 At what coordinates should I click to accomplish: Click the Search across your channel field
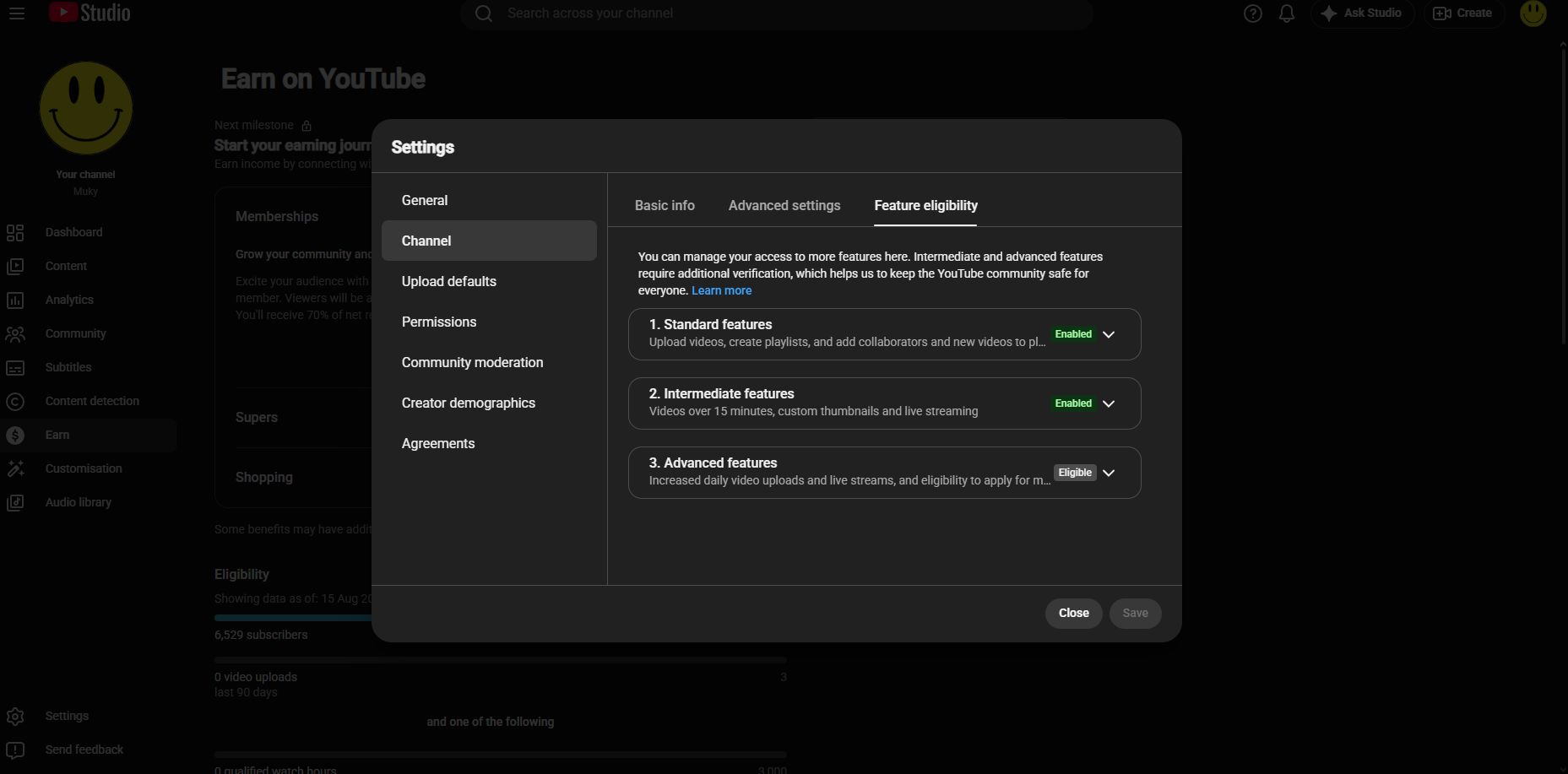click(x=777, y=14)
